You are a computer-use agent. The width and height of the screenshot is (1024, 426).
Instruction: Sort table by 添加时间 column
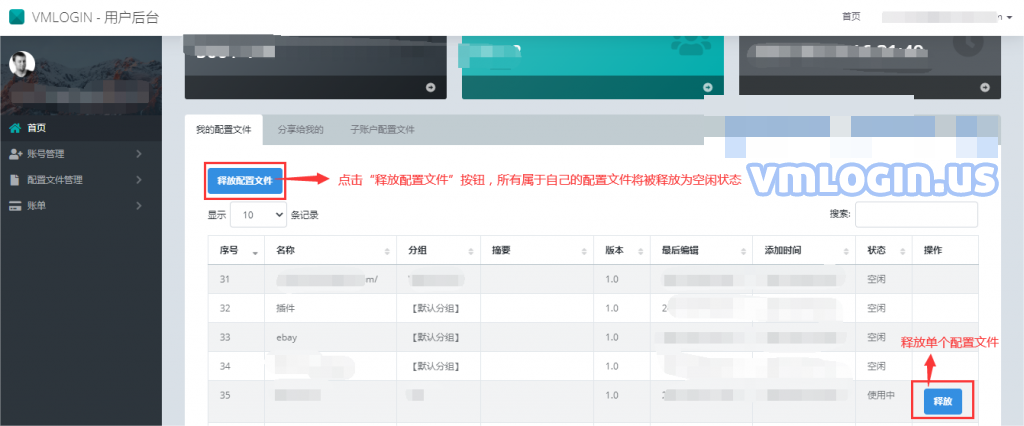tap(805, 250)
